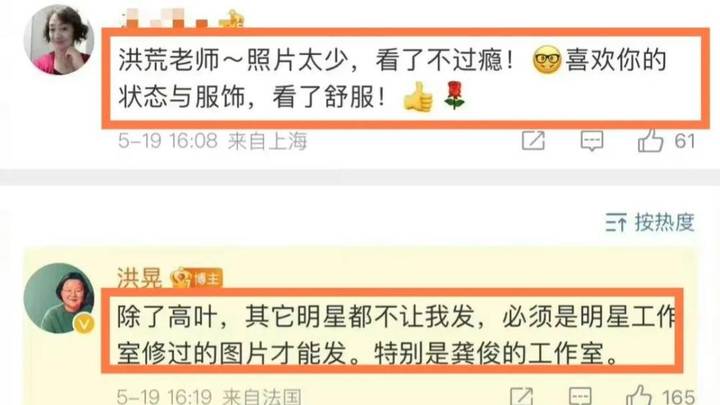
Task: Forward 洪晃's comment using share icon
Action: click(522, 396)
